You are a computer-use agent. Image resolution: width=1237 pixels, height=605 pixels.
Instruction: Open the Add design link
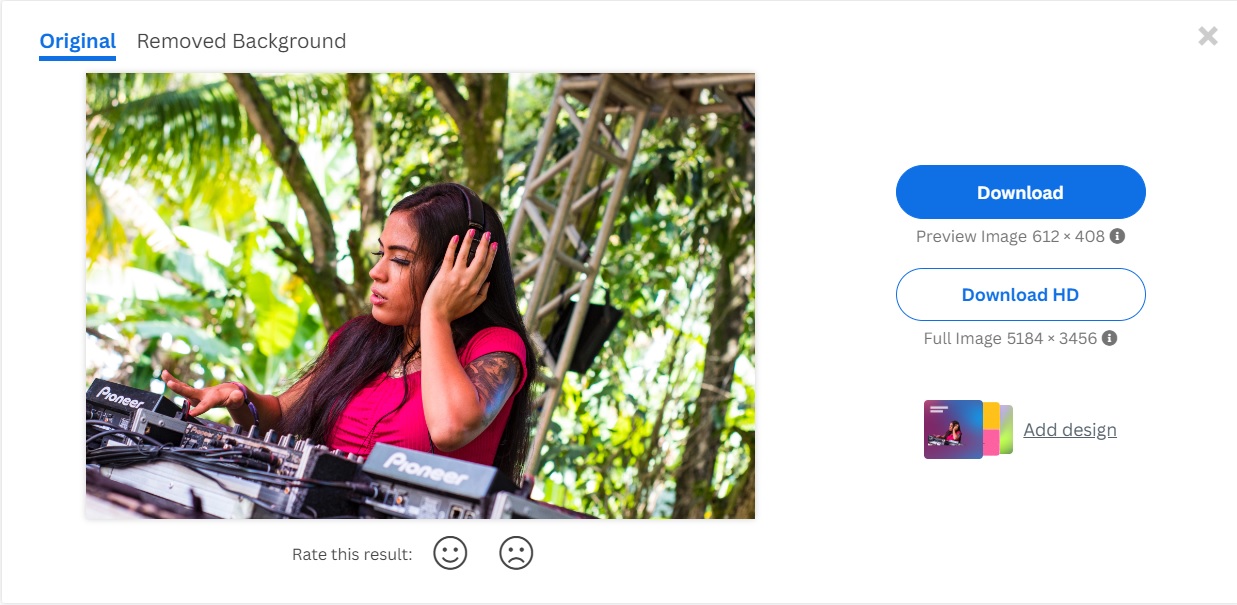[1069, 430]
